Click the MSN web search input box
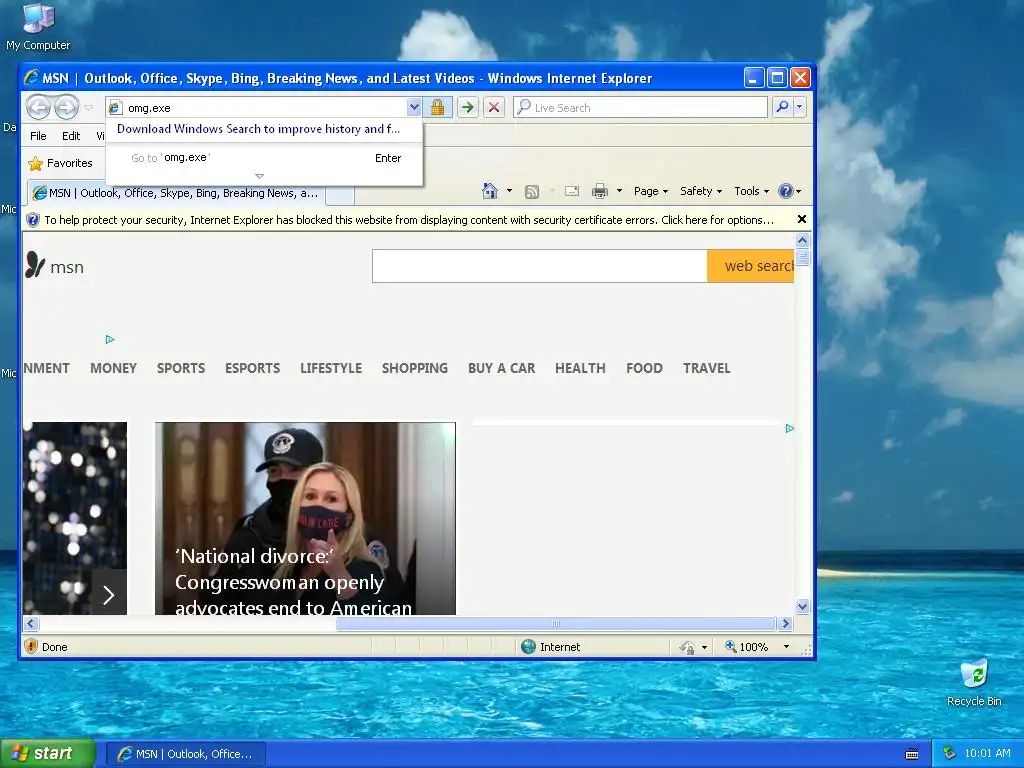The image size is (1024, 768). [x=539, y=266]
